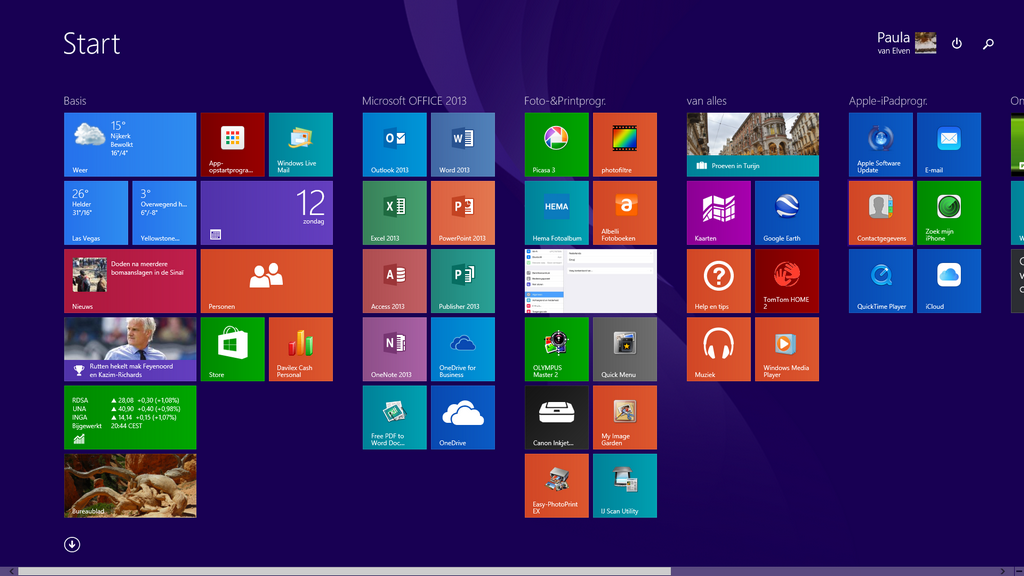Open the Weer weather tile for Nijkerk

coord(130,144)
